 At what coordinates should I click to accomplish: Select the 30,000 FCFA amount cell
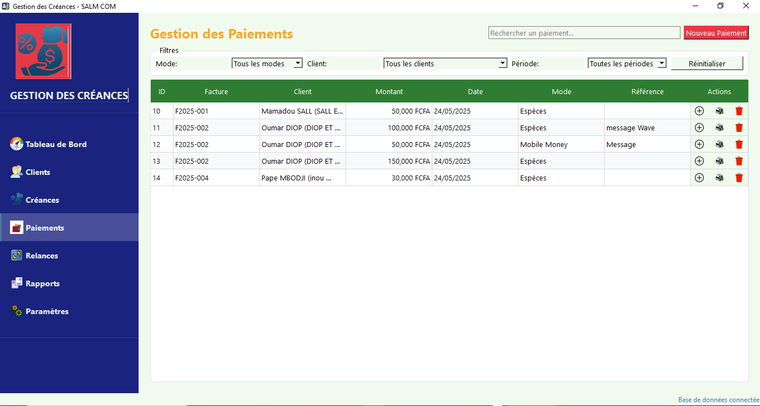pos(389,178)
